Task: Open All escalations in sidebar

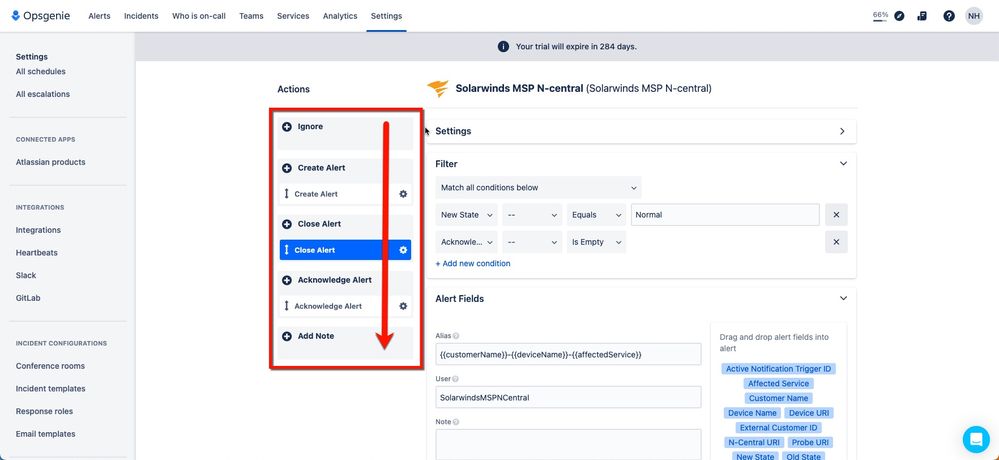Action: tap(43, 94)
